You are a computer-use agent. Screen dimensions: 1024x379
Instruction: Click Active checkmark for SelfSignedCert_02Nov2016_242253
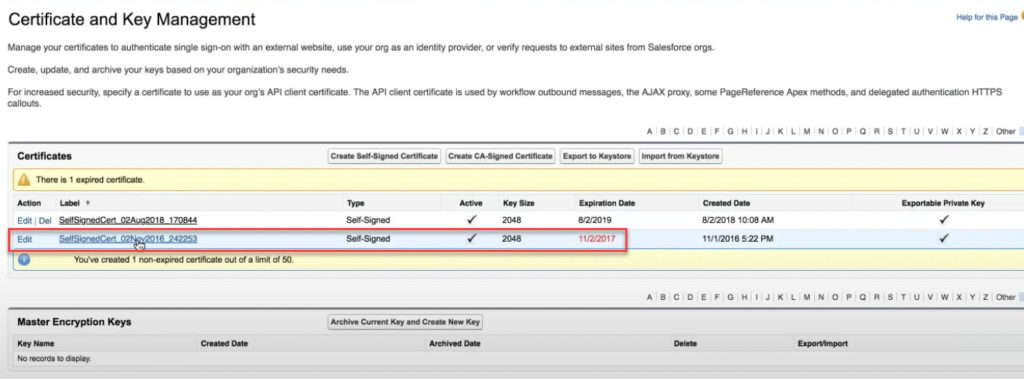(x=471, y=239)
